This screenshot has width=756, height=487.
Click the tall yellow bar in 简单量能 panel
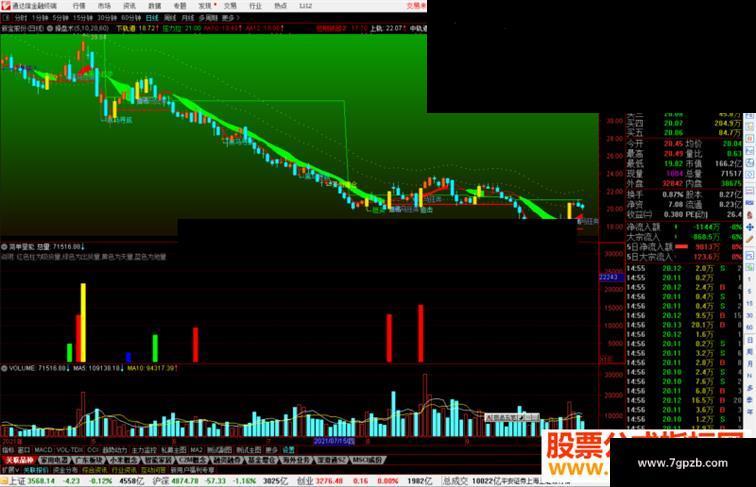(x=83, y=323)
